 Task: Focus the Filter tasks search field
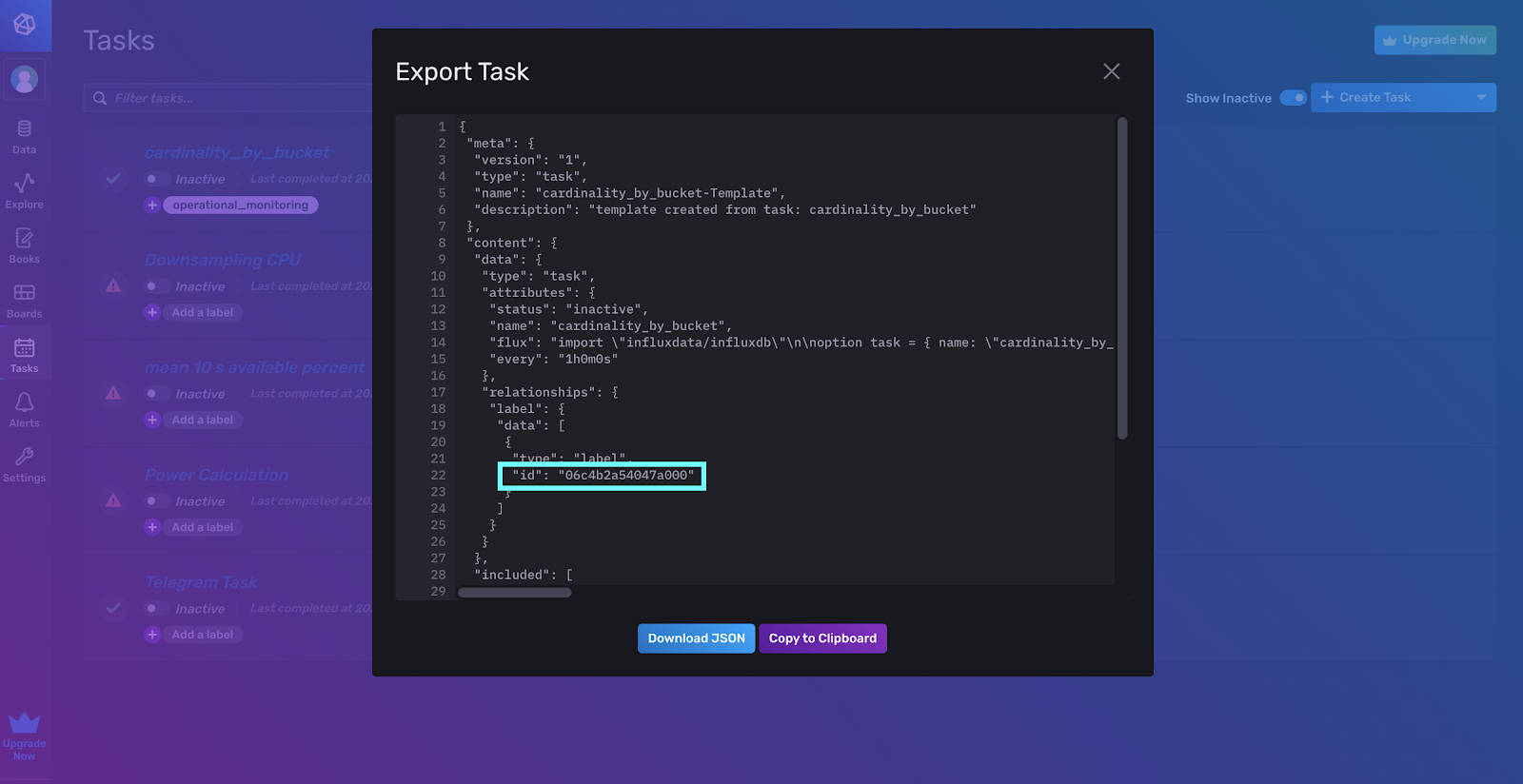click(x=228, y=98)
